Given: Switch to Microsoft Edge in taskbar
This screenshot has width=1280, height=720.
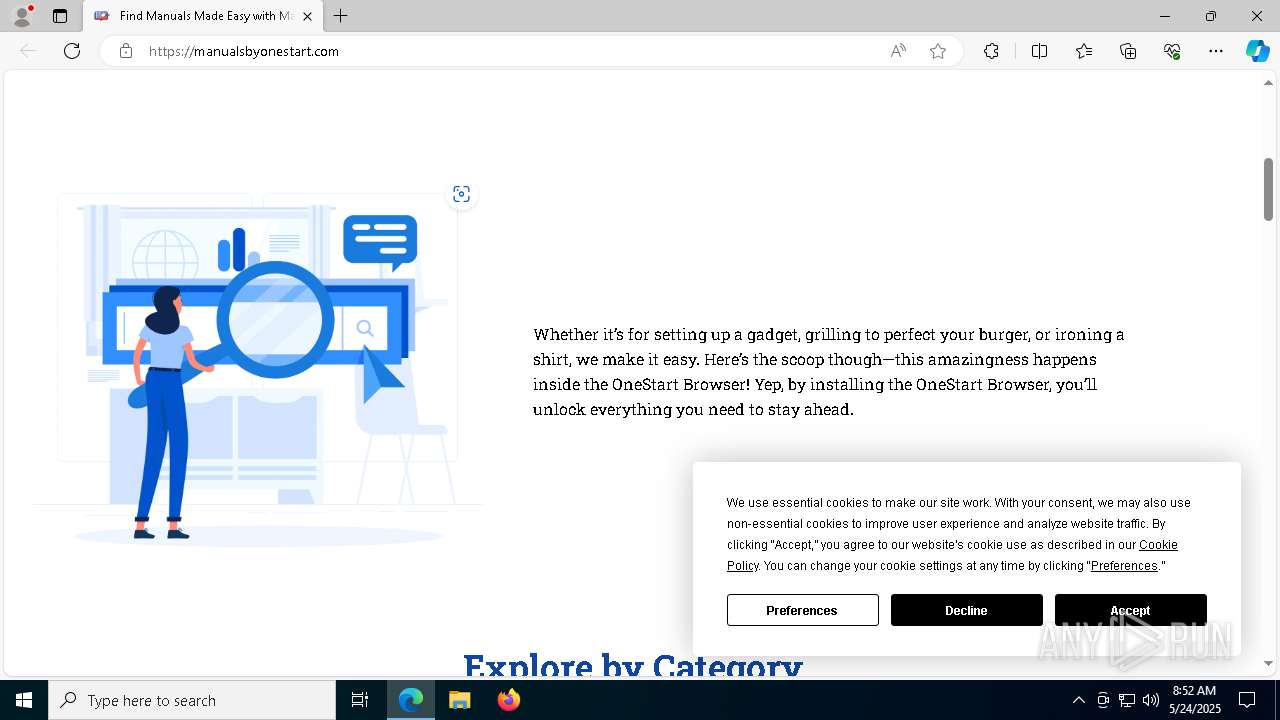Looking at the screenshot, I should pos(411,700).
